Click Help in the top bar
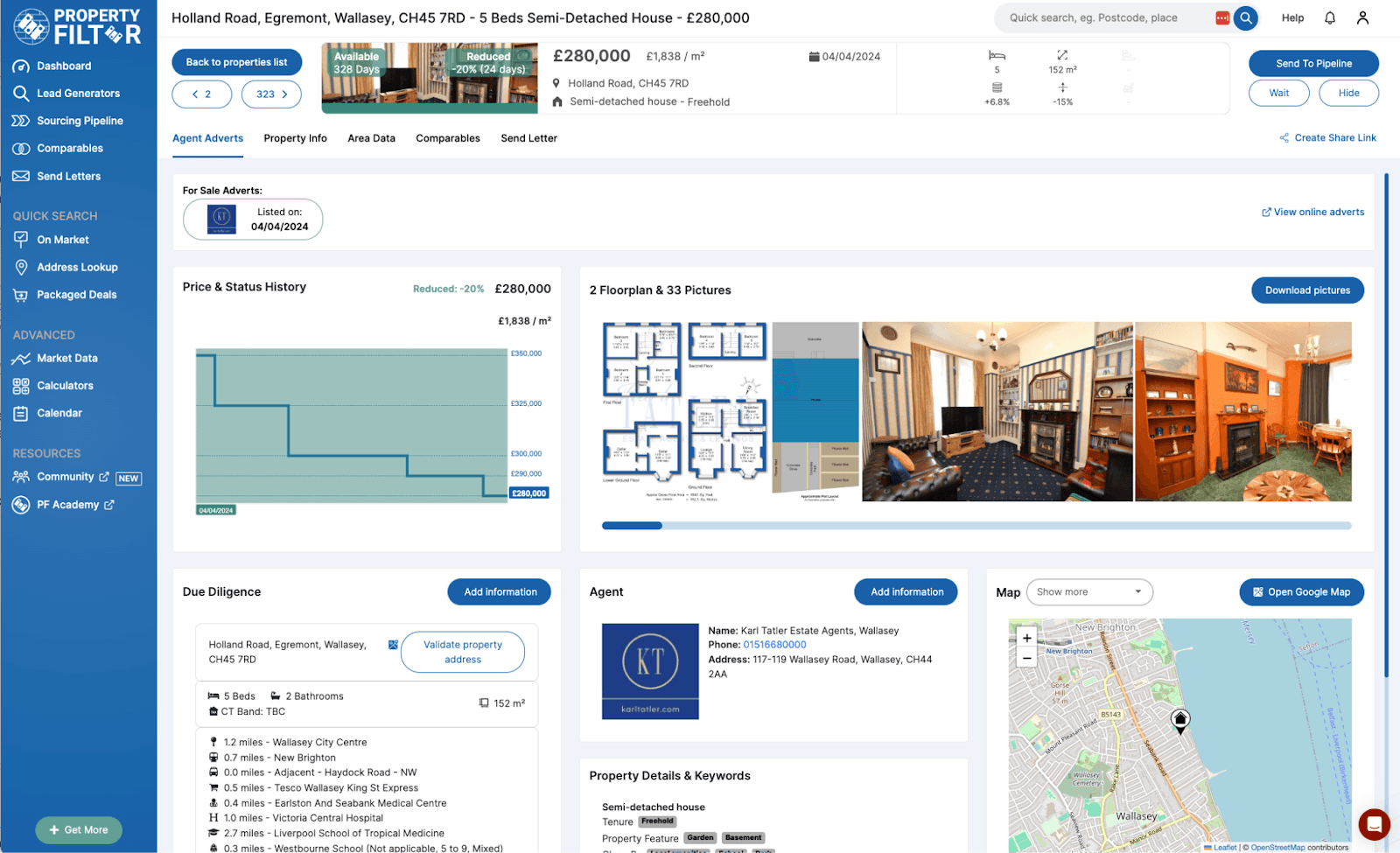The image size is (1400, 853). [x=1292, y=17]
